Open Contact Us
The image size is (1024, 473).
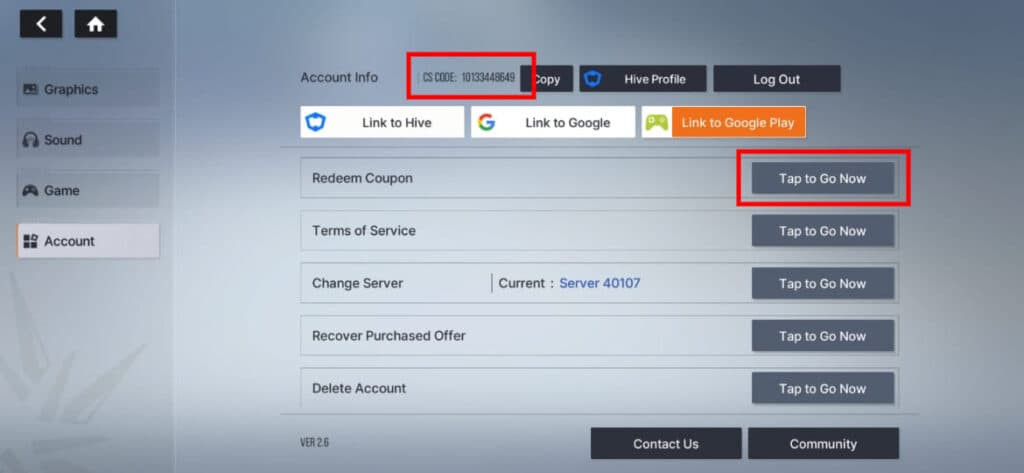665,444
